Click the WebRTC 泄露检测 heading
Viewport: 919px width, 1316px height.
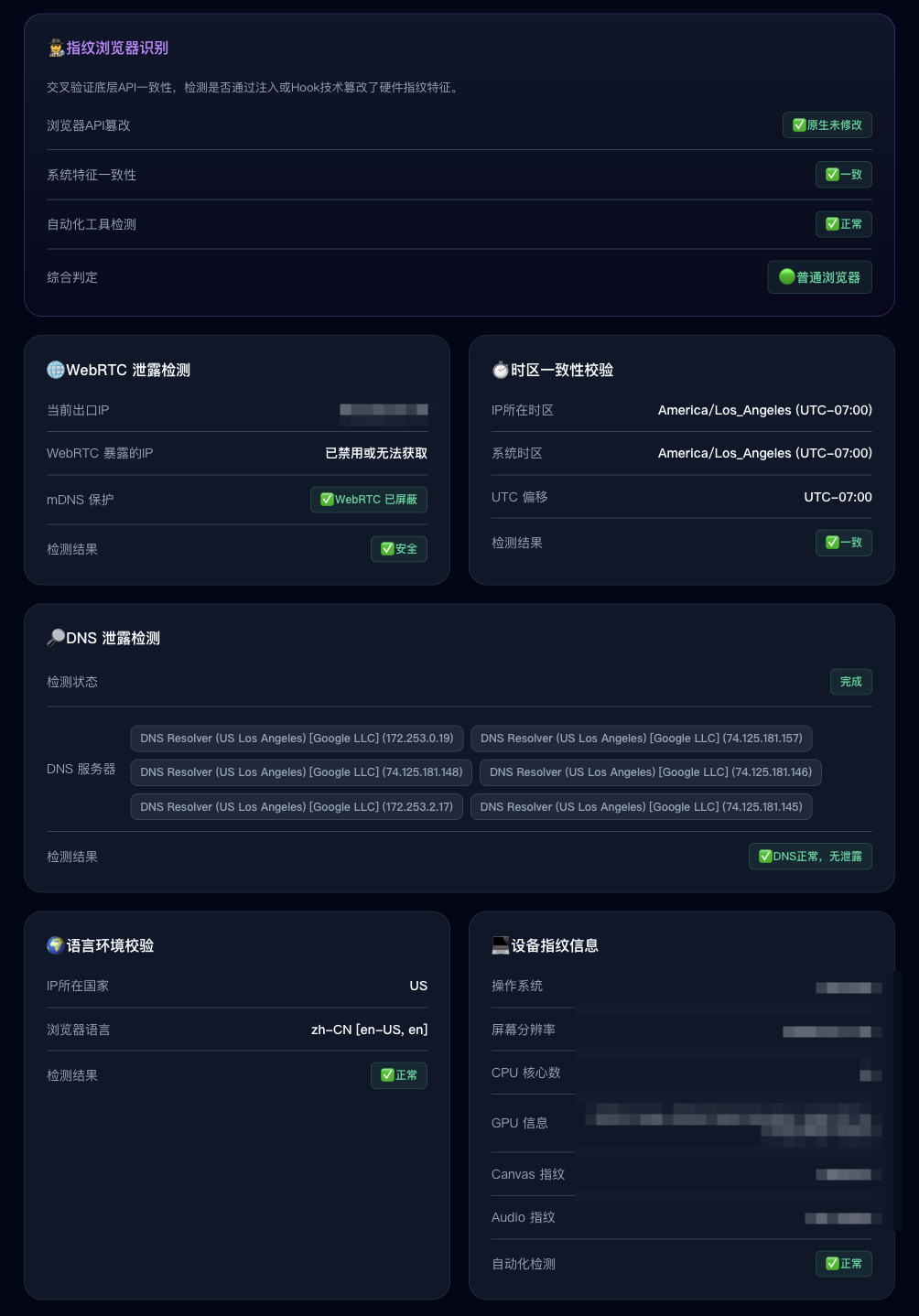(x=128, y=370)
